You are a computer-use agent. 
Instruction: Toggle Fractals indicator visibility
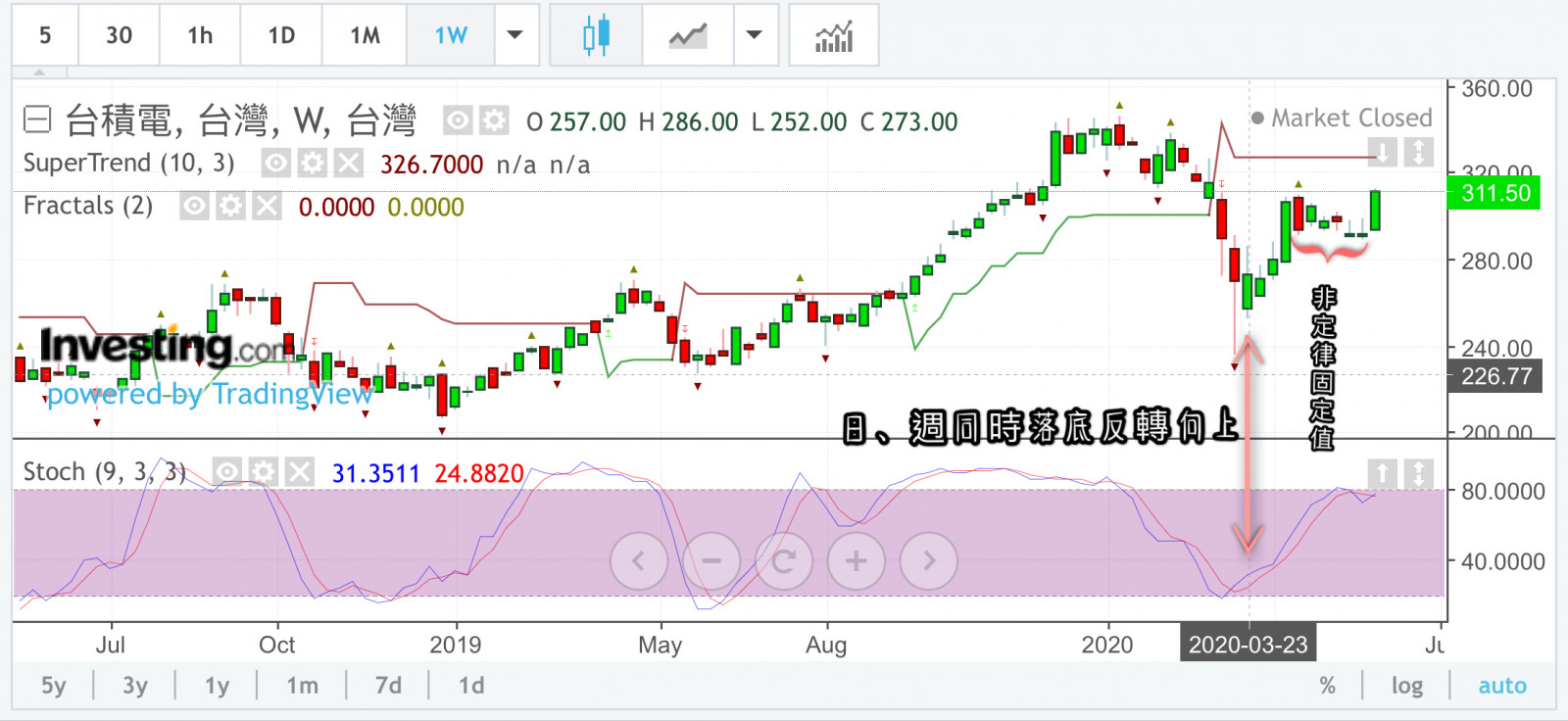194,206
